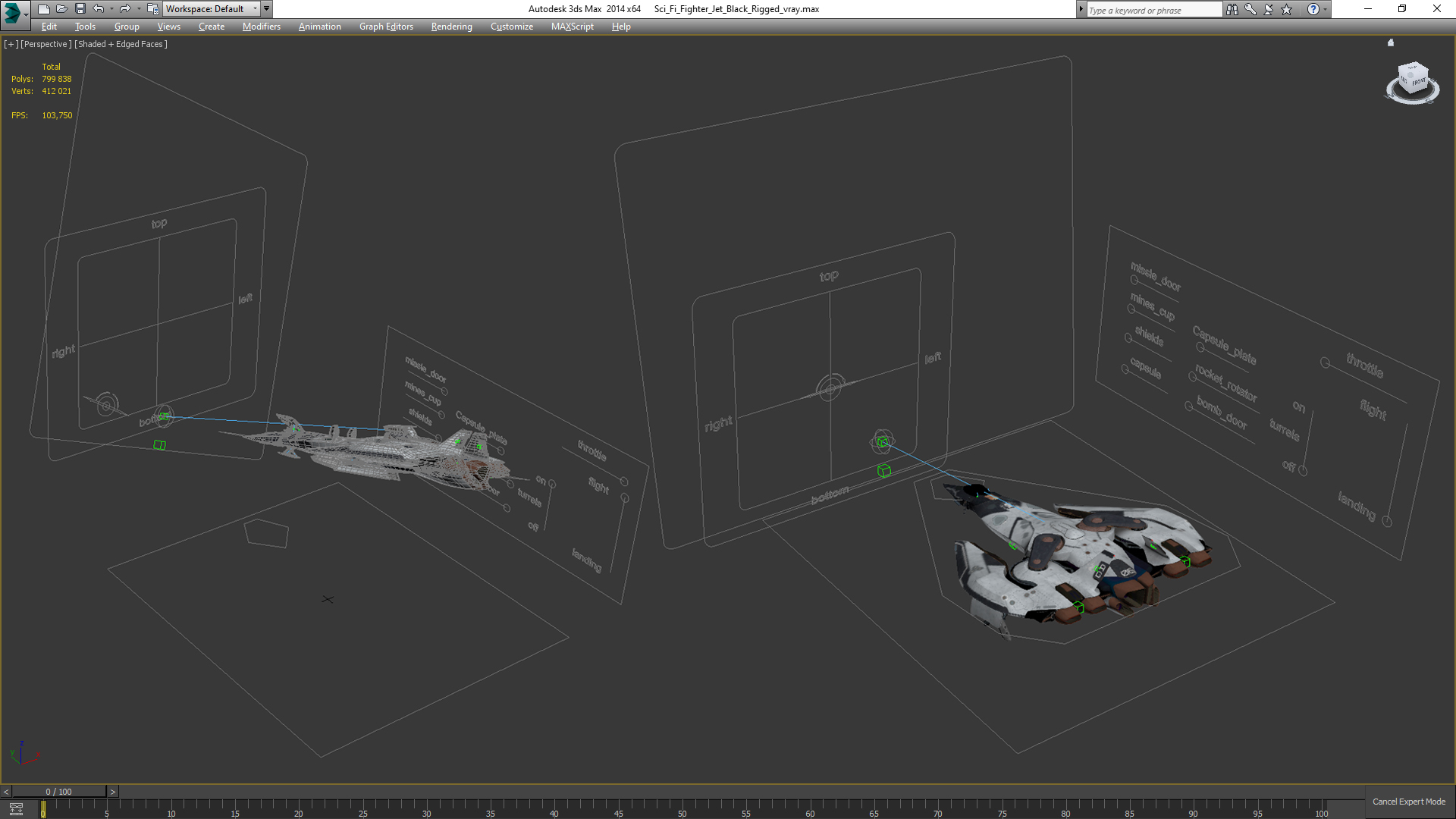Click the Redo arrow icon
1456x819 pixels.
pos(125,9)
